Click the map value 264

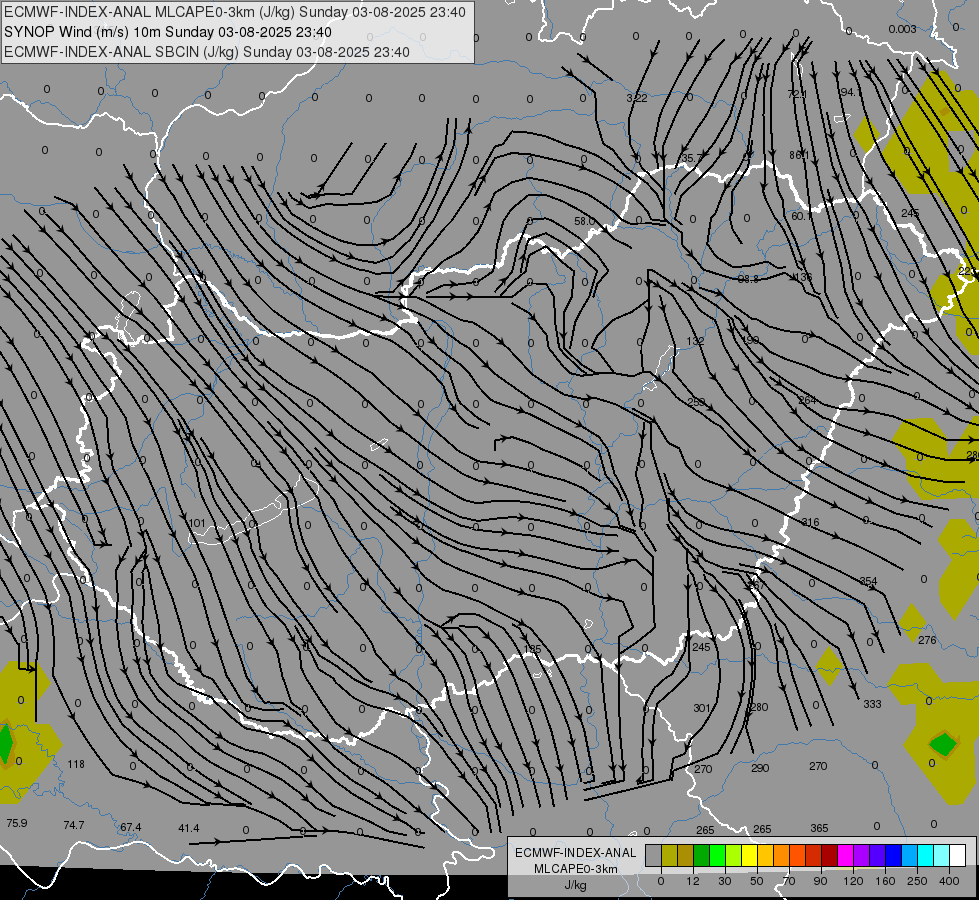(807, 400)
